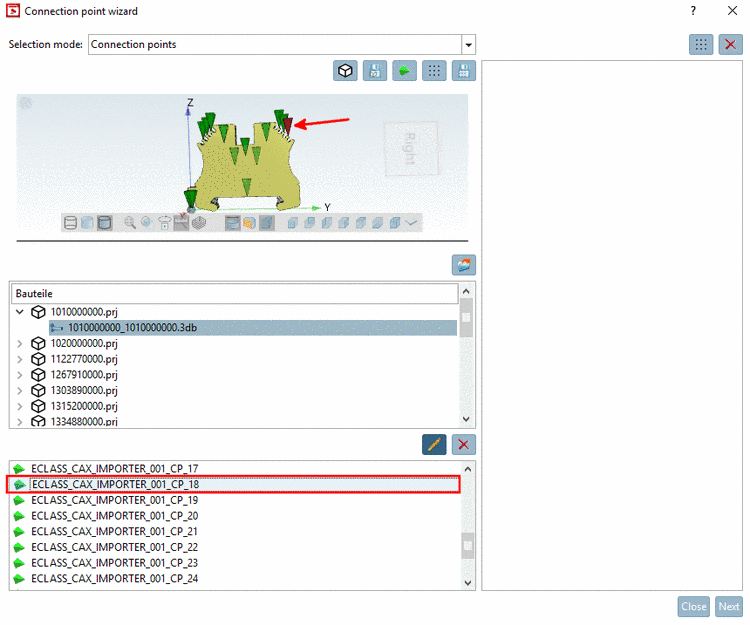Select transparent shaded display mode
Screen dimensions: 750x625
click(87, 223)
